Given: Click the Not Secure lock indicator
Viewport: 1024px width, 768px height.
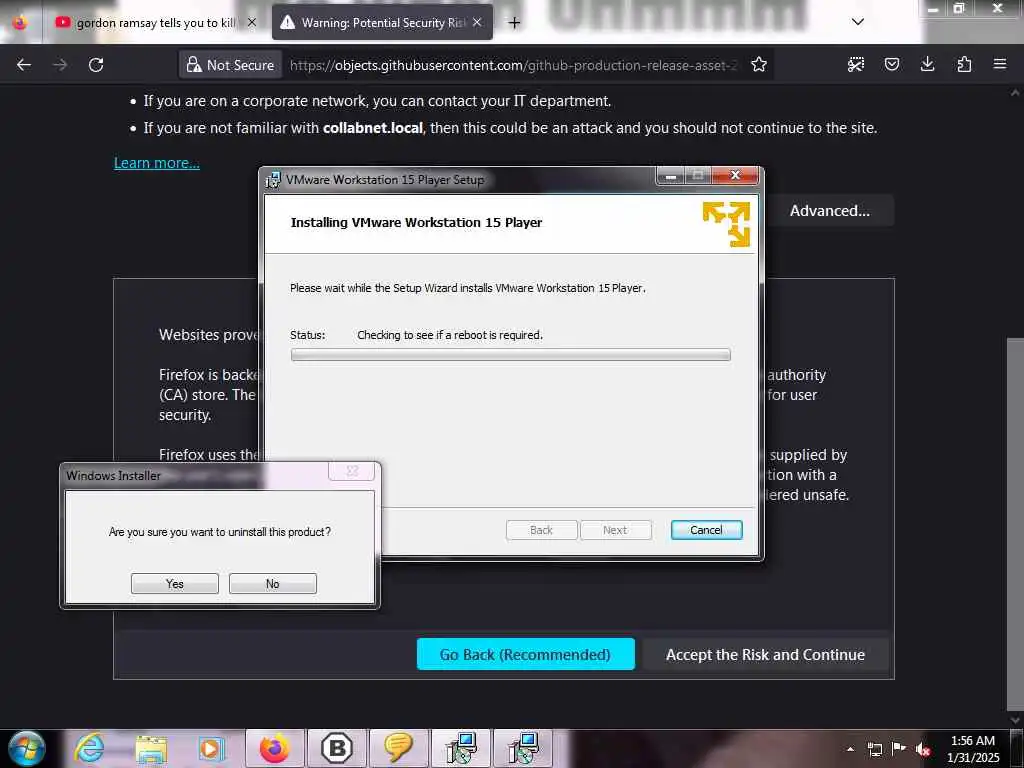Looking at the screenshot, I should [x=230, y=65].
